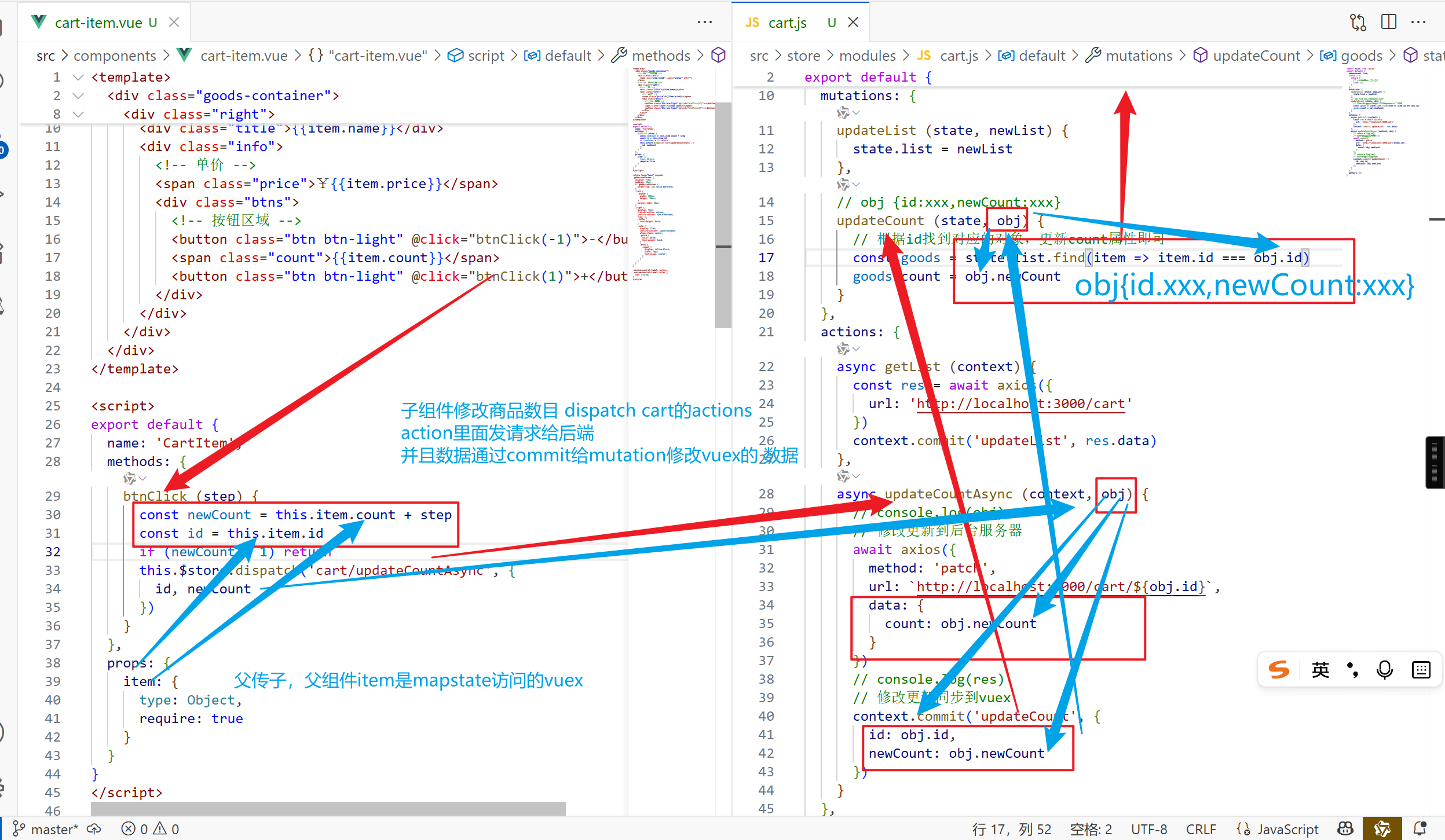Image resolution: width=1445 pixels, height=840 pixels.
Task: Click the left editor vertical scrollbar thumb
Action: [x=723, y=214]
